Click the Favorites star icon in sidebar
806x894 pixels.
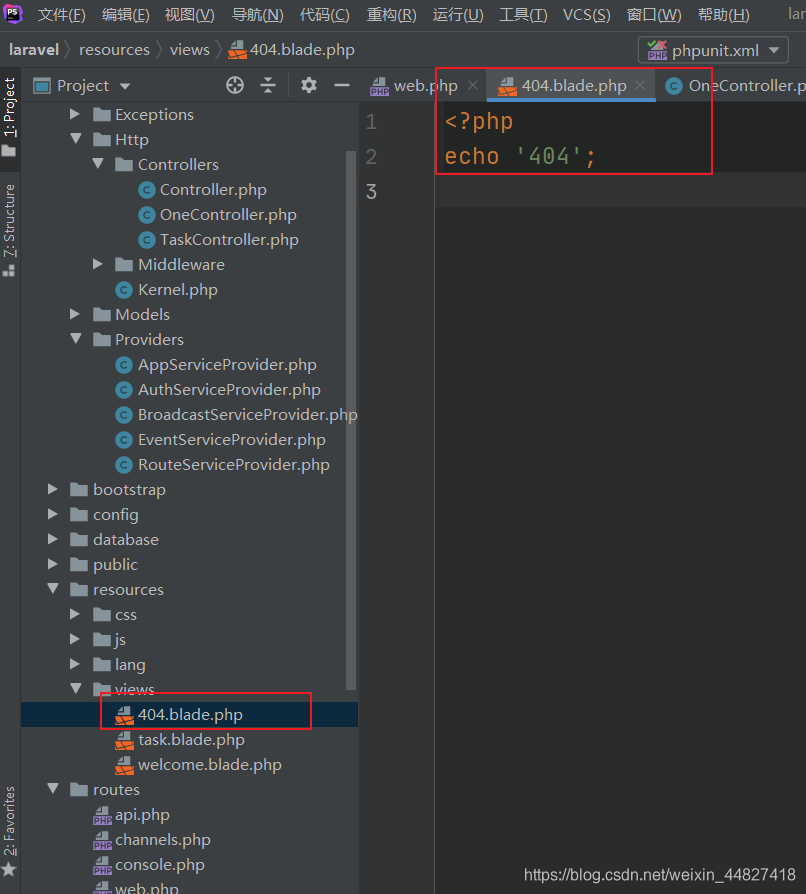[9, 870]
